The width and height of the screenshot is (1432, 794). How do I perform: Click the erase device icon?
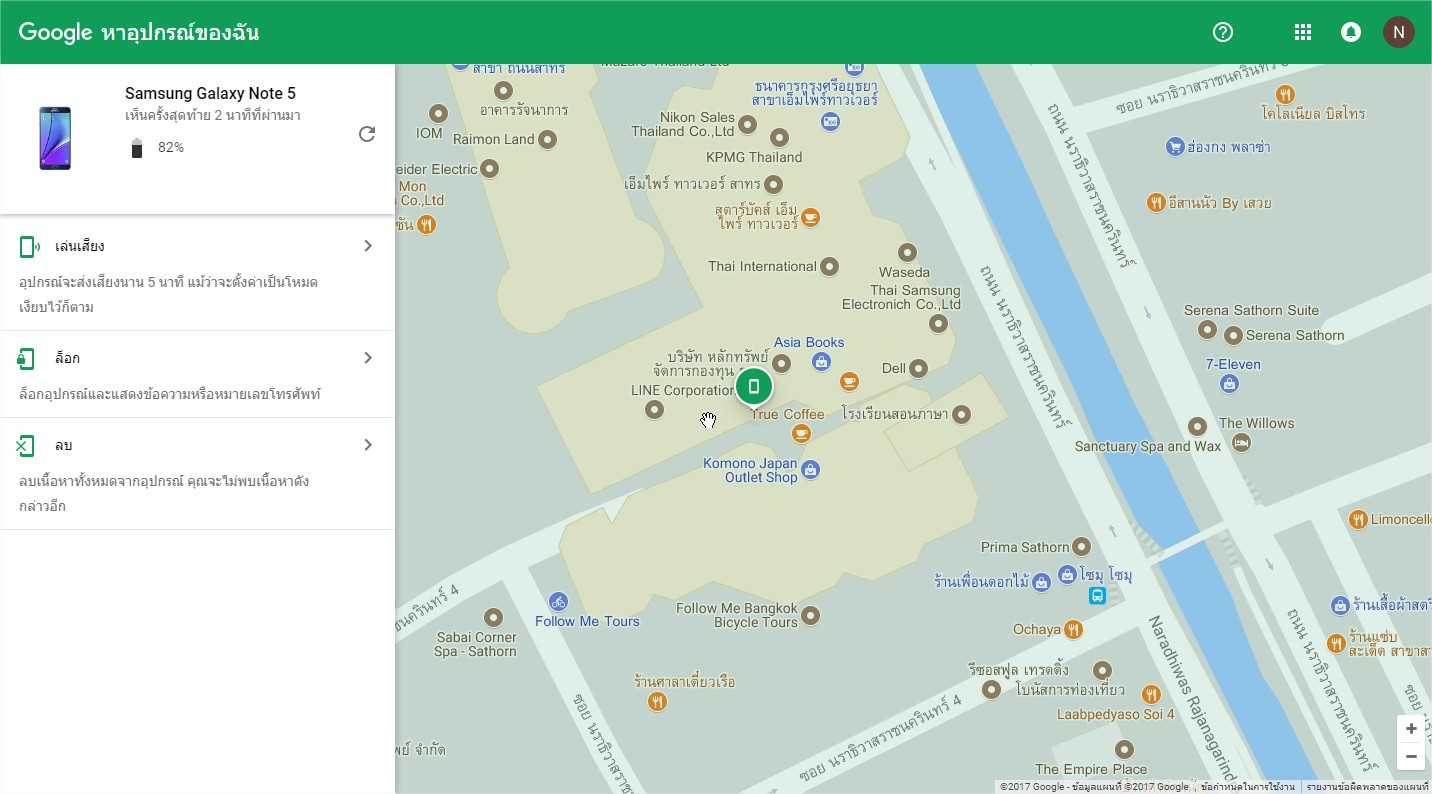tap(25, 445)
